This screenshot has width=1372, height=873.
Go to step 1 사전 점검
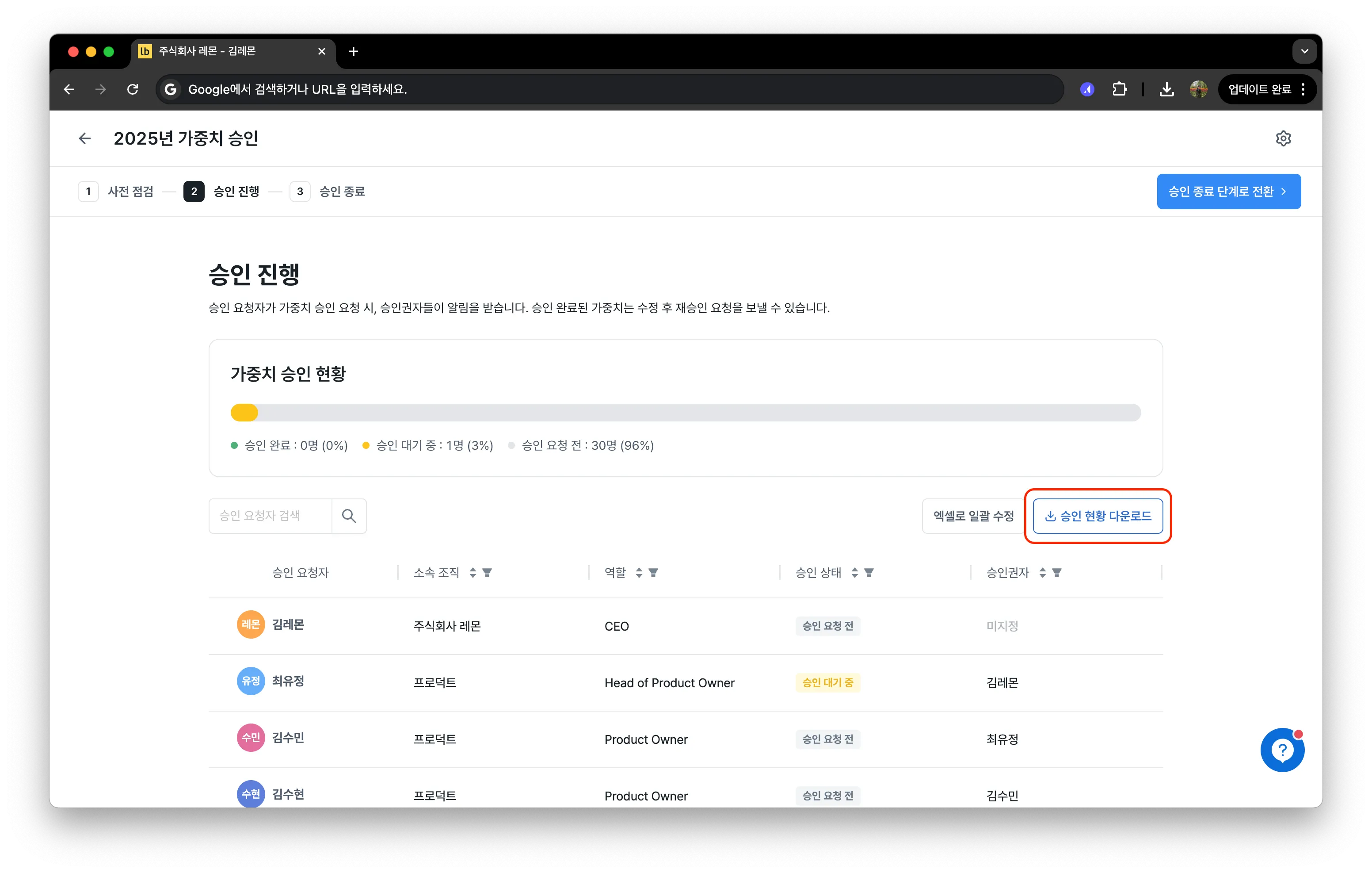pyautogui.click(x=116, y=191)
